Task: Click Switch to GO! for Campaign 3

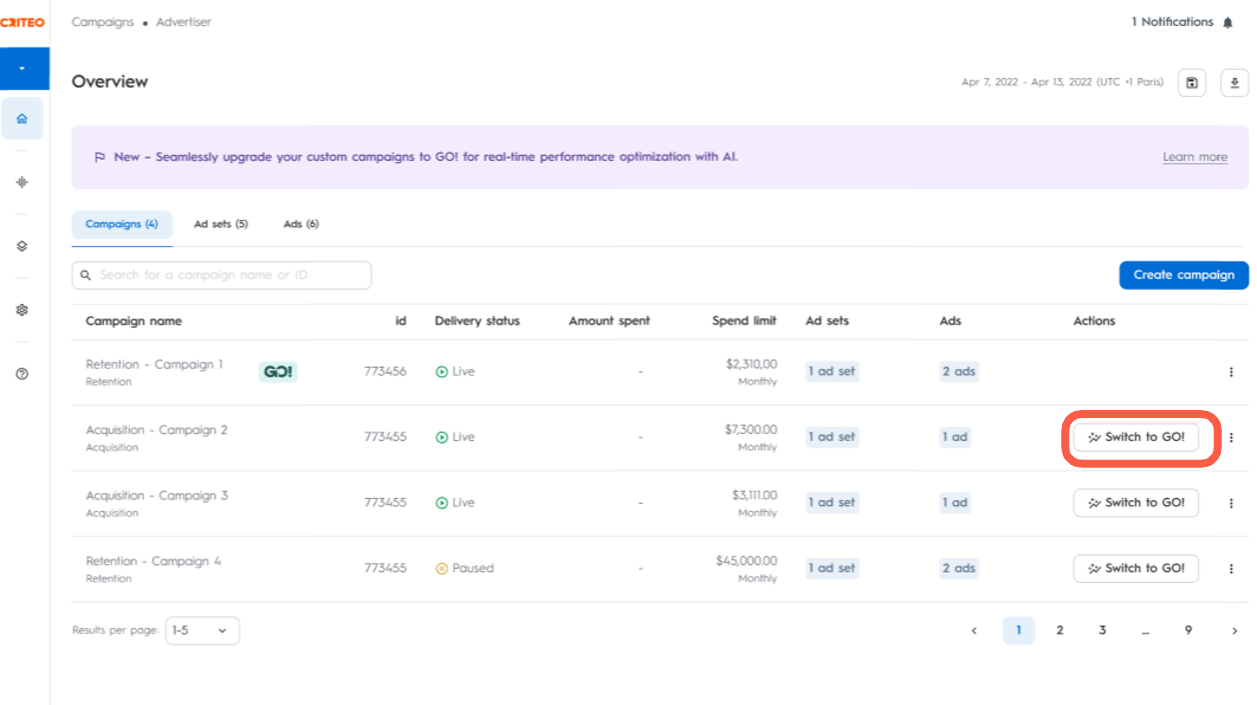Action: click(1136, 503)
